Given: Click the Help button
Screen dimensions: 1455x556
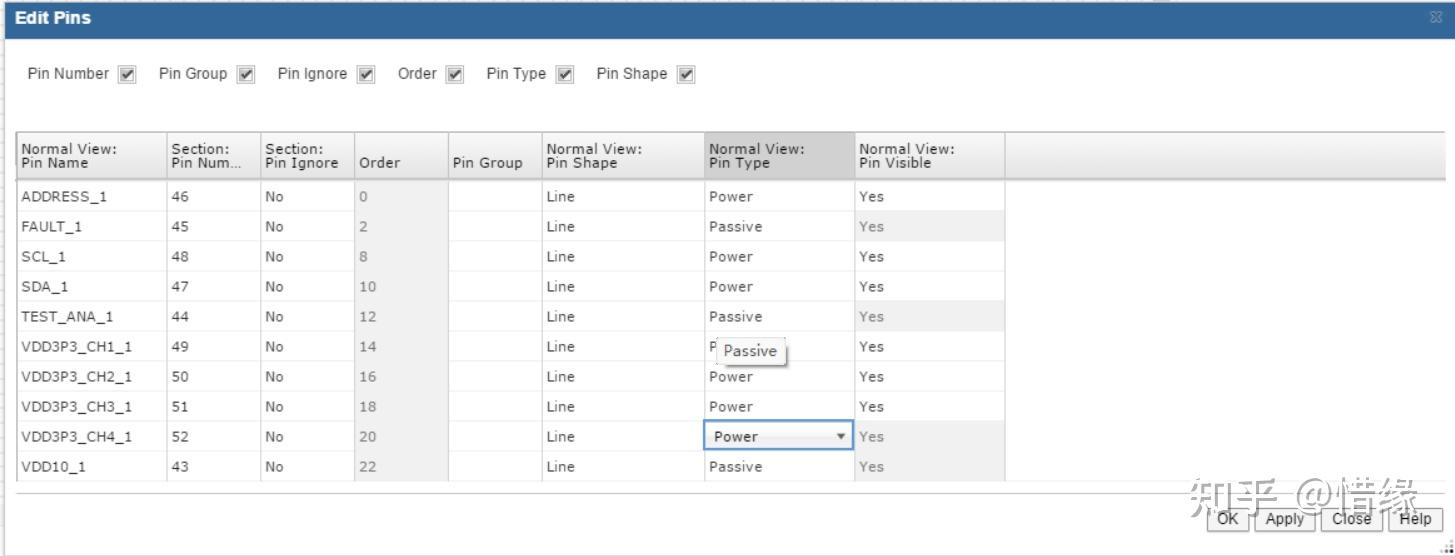Looking at the screenshot, I should 1415,519.
